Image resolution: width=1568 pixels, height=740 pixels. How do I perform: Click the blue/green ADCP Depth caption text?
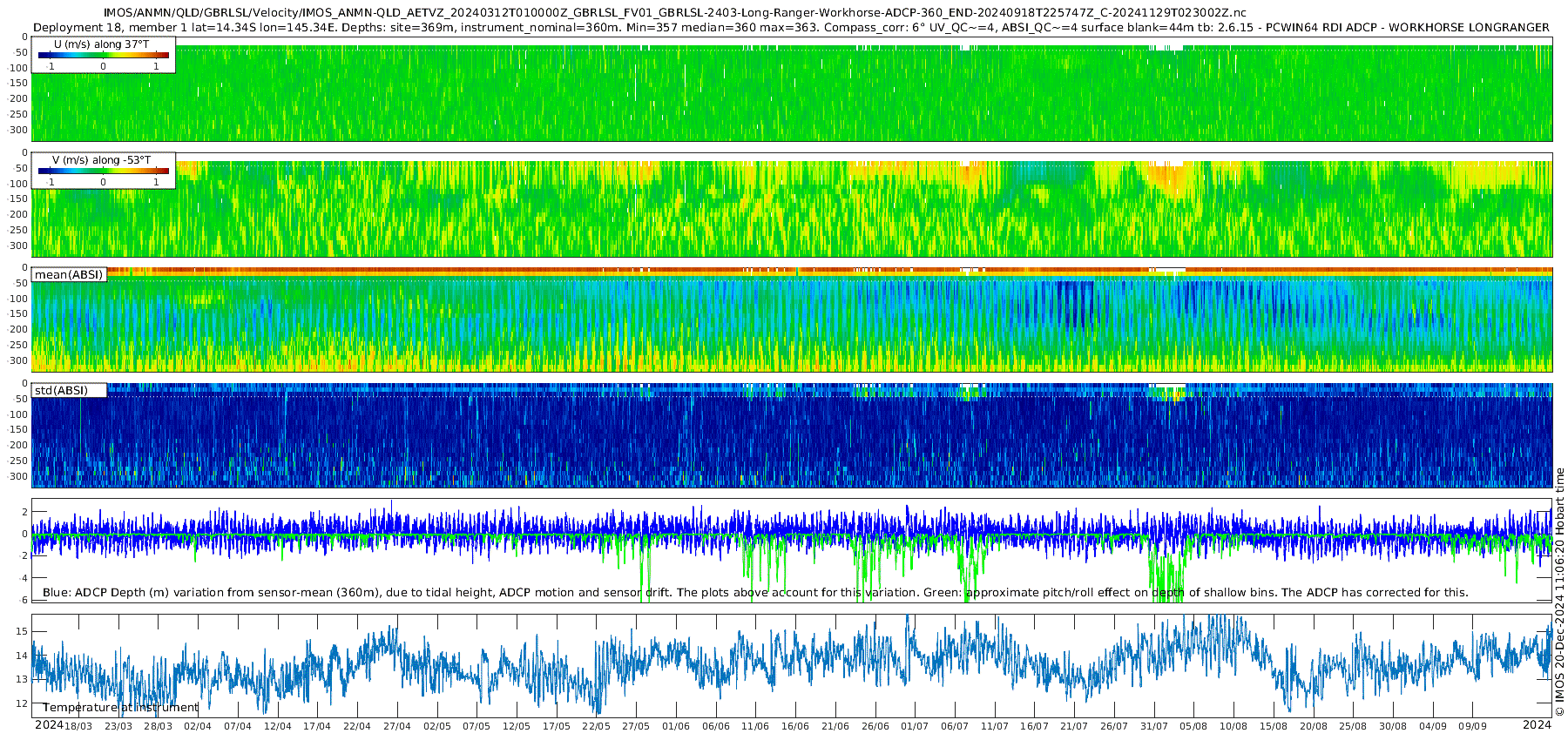[x=755, y=593]
